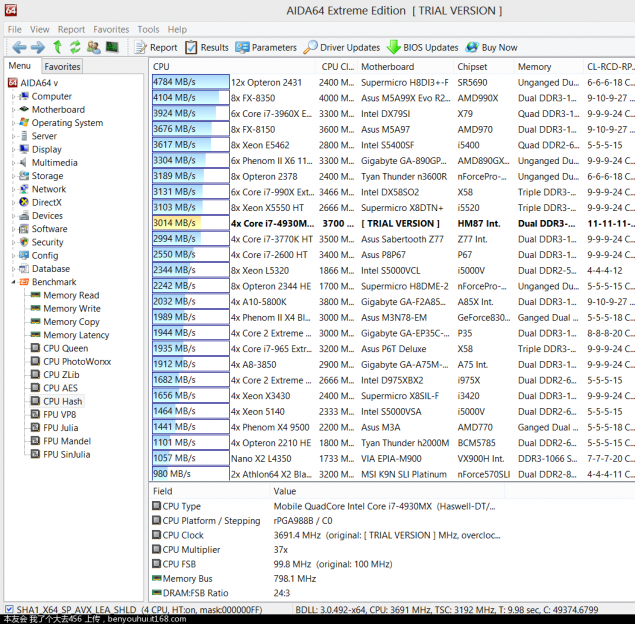
Task: Click the green Up arrow icon
Action: coord(58,47)
